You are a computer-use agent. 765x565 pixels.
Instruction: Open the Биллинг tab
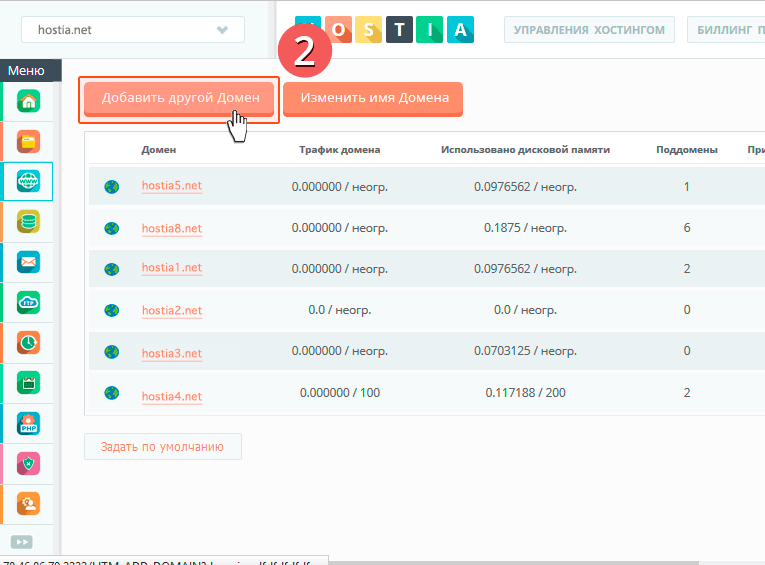tap(726, 30)
